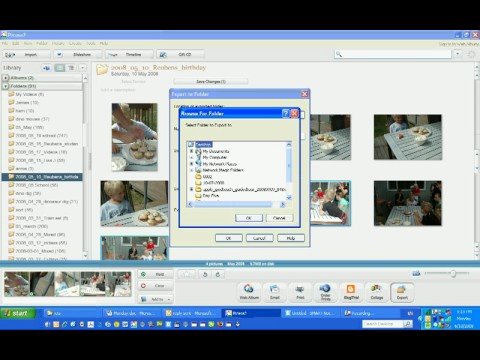The height and width of the screenshot is (360, 480).
Task: Expand the Albums (2) section
Action: 6,78
